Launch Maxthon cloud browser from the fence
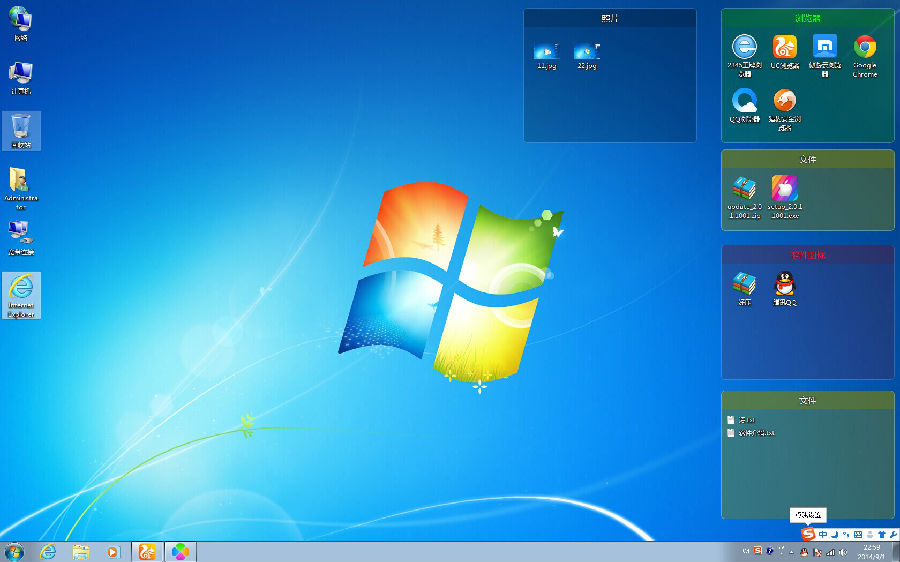Screen dimensions: 900x562 (825, 55)
